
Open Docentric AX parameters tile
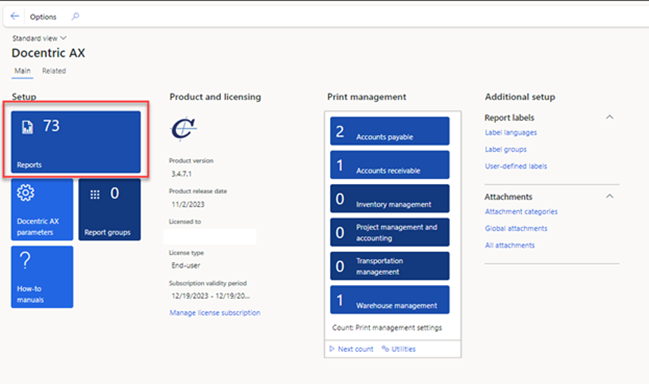(42, 209)
